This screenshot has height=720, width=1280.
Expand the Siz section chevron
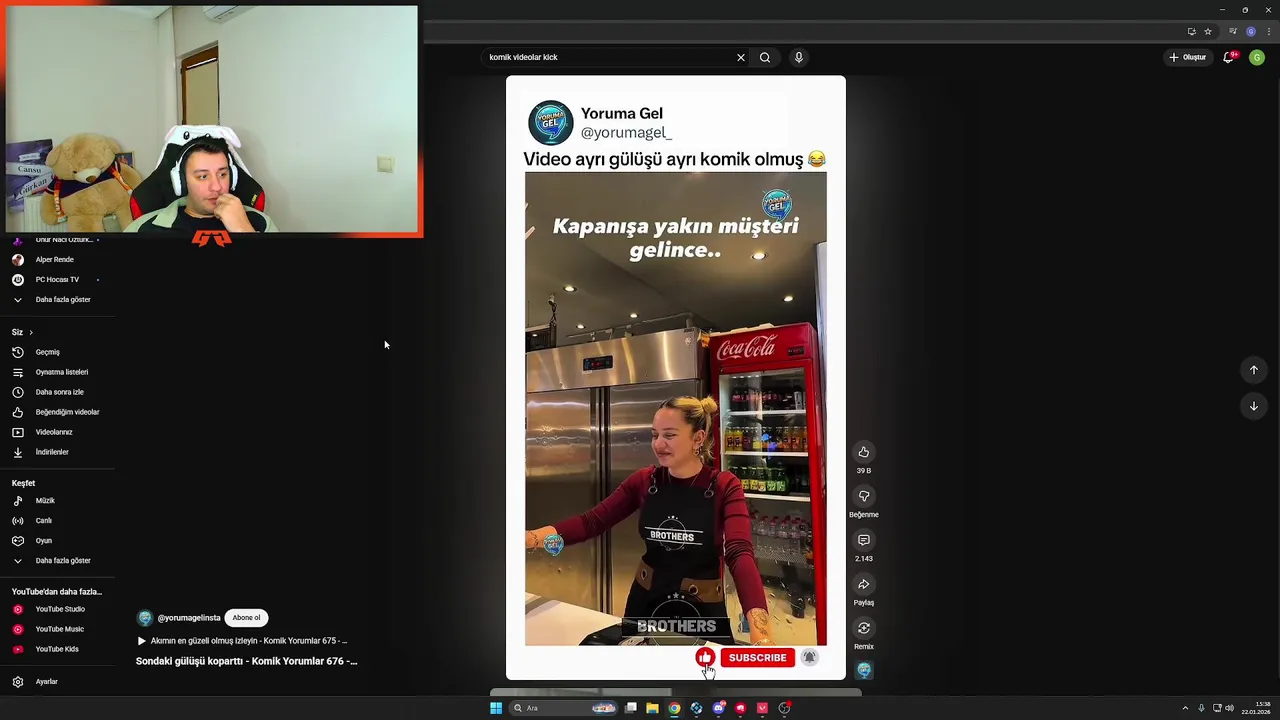(30, 332)
